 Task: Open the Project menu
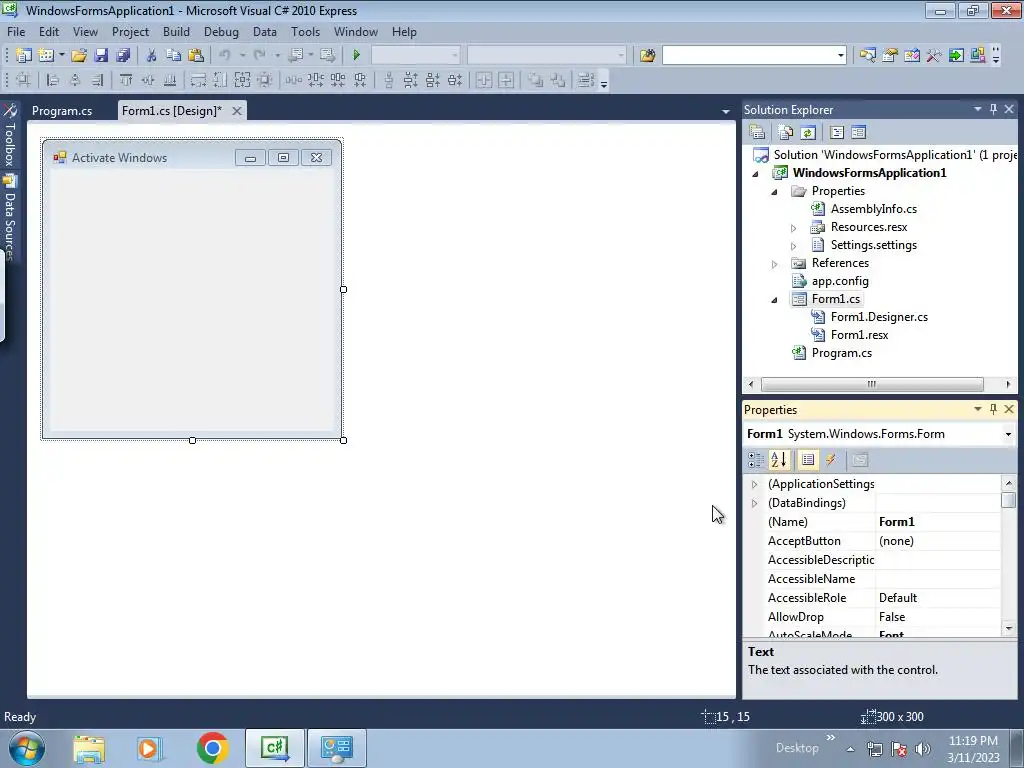click(x=130, y=31)
